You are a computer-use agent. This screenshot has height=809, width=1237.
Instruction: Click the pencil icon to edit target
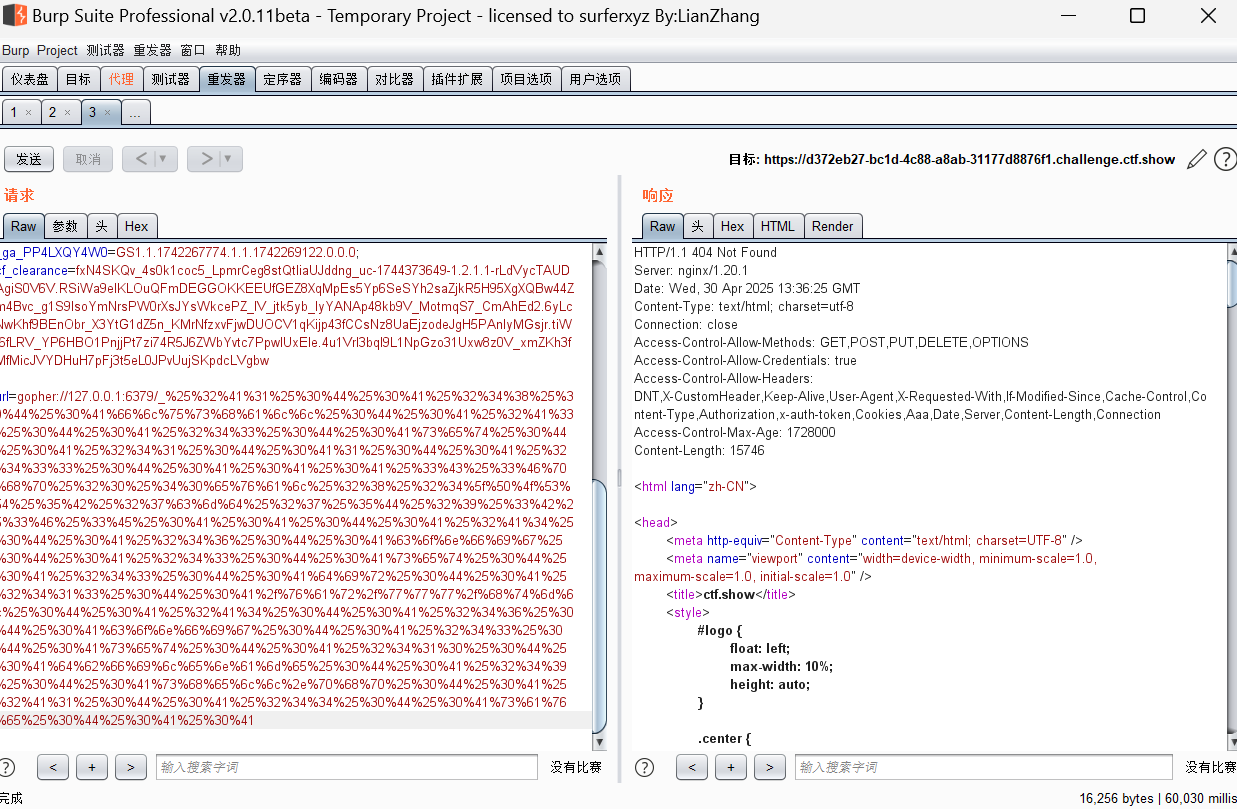coord(1196,159)
